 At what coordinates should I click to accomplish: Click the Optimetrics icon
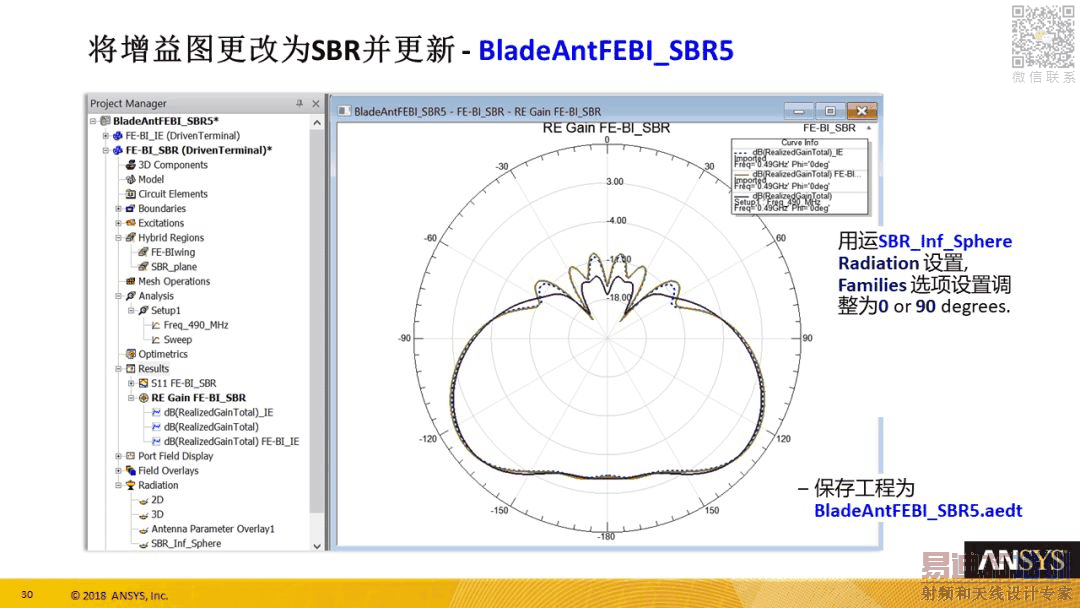coord(131,354)
